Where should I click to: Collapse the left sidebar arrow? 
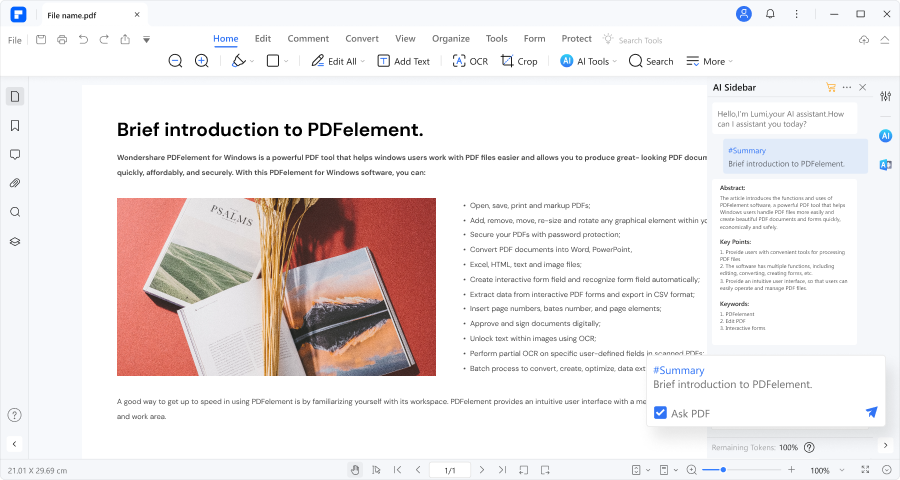click(14, 443)
